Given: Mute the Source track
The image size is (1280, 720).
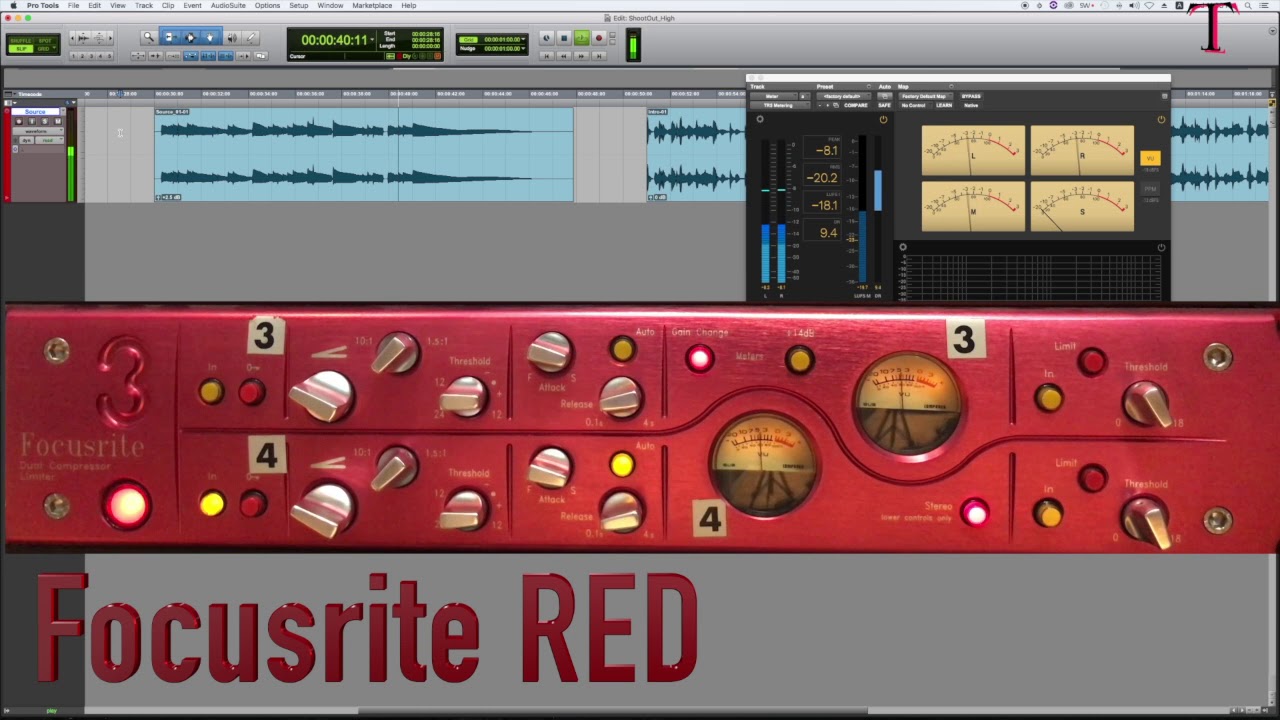Looking at the screenshot, I should (58, 121).
